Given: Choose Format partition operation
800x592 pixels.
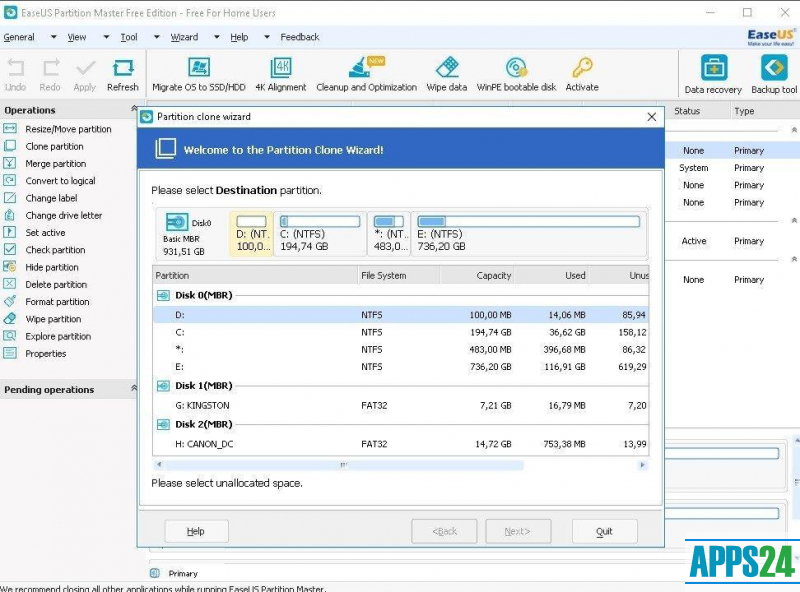Looking at the screenshot, I should (57, 302).
